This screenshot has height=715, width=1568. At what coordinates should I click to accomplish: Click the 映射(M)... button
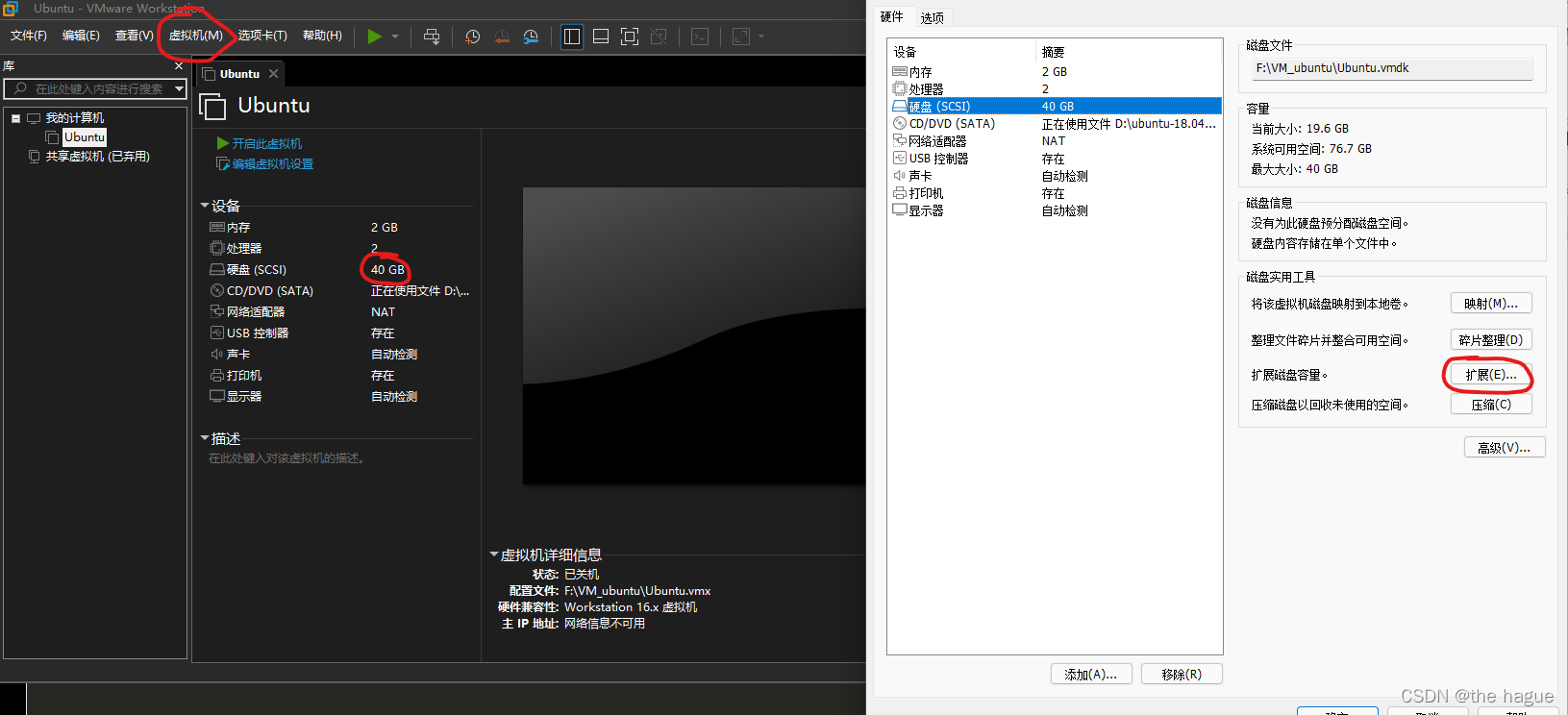tap(1491, 304)
